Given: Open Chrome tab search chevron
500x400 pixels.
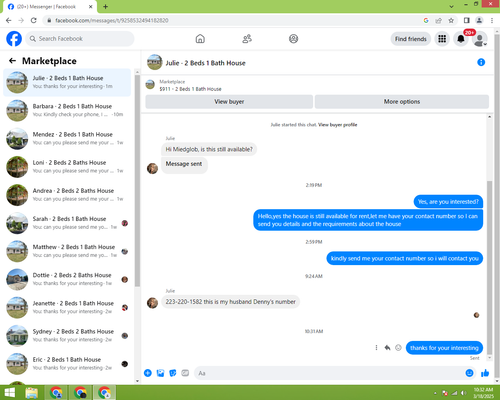Looking at the screenshot, I should tap(451, 6).
